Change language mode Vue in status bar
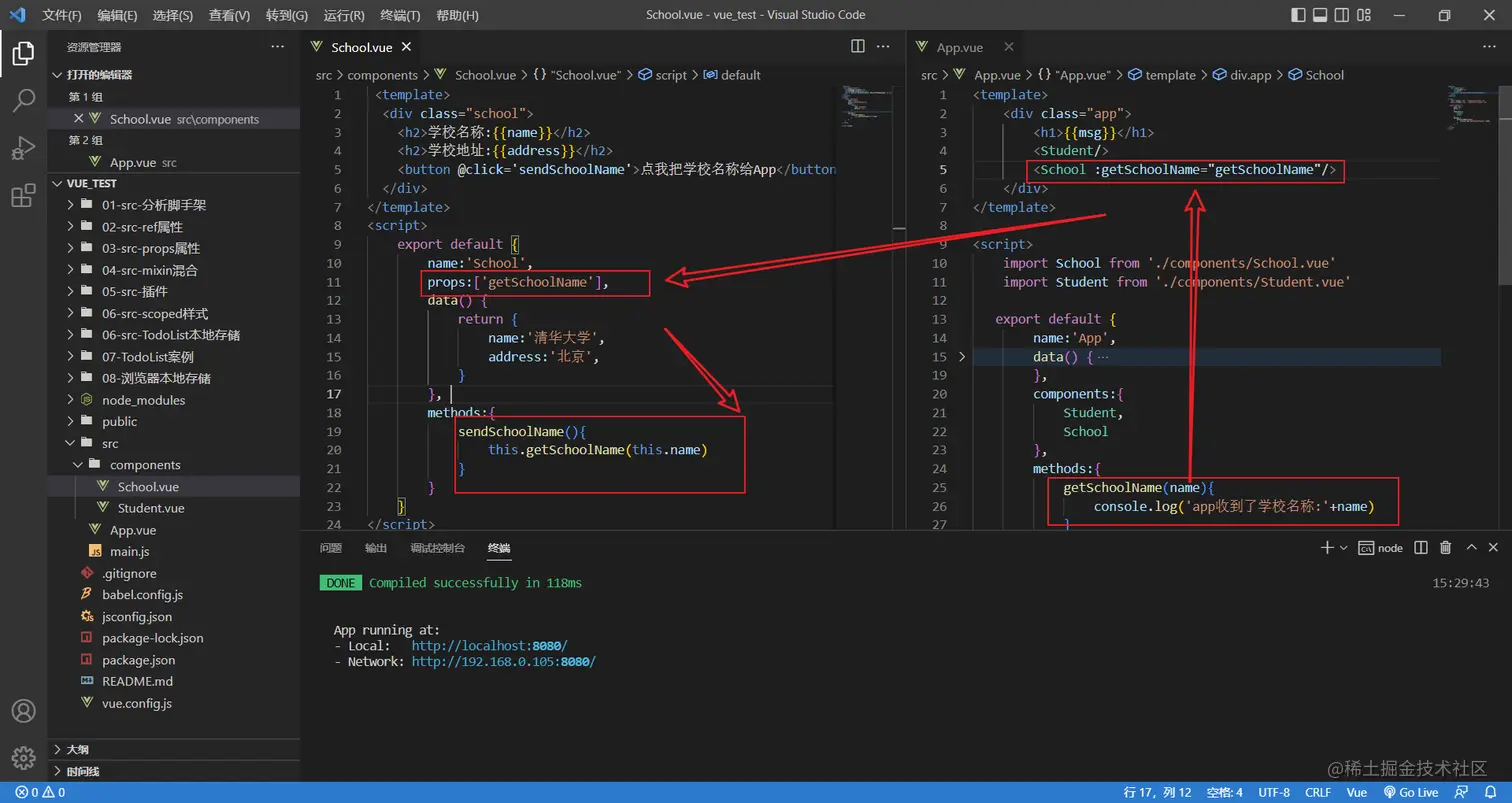The height and width of the screenshot is (803, 1512). 1357,793
